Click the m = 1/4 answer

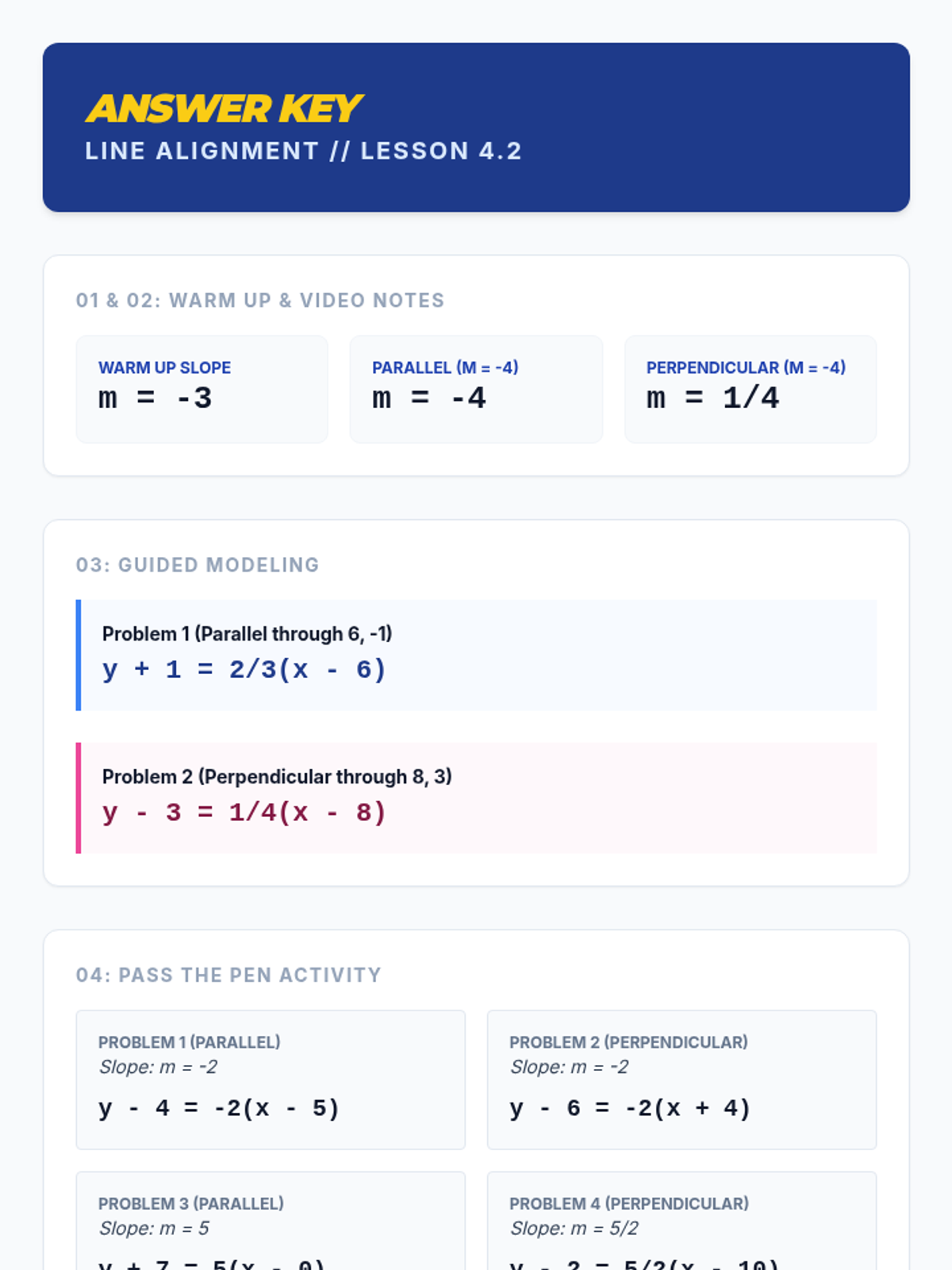(x=712, y=398)
